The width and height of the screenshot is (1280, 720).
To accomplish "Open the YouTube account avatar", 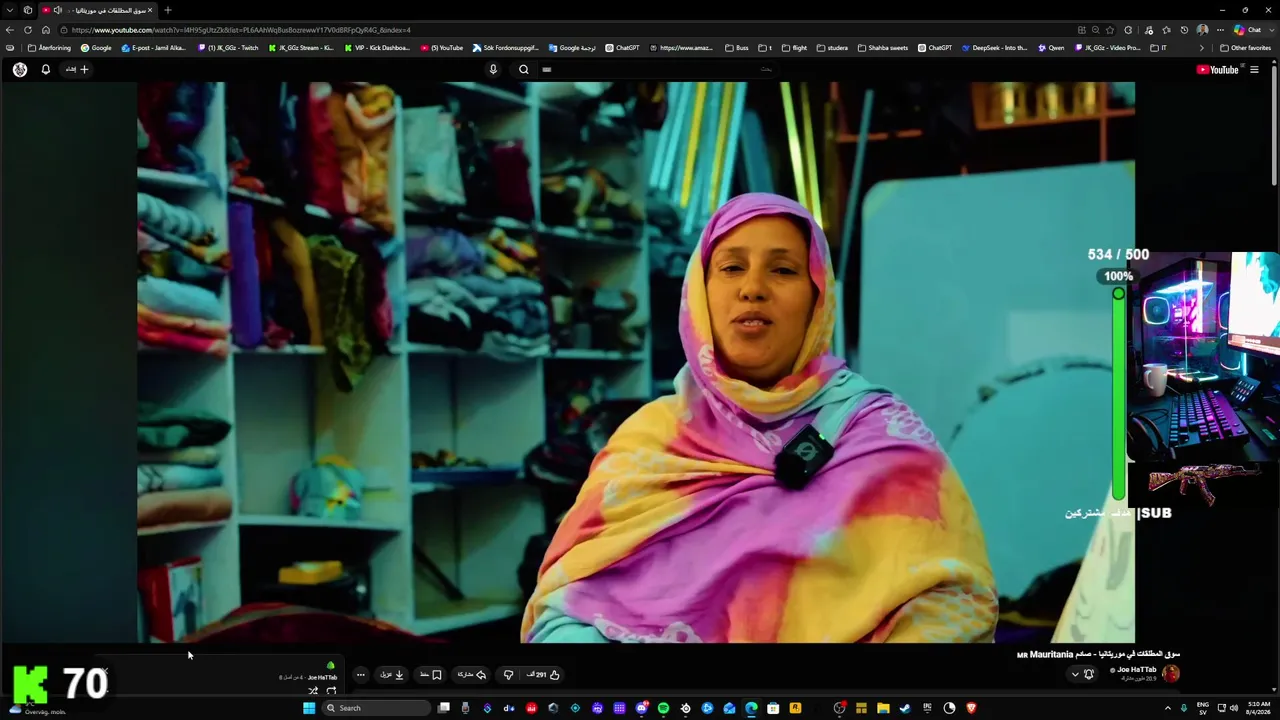I will [20, 69].
